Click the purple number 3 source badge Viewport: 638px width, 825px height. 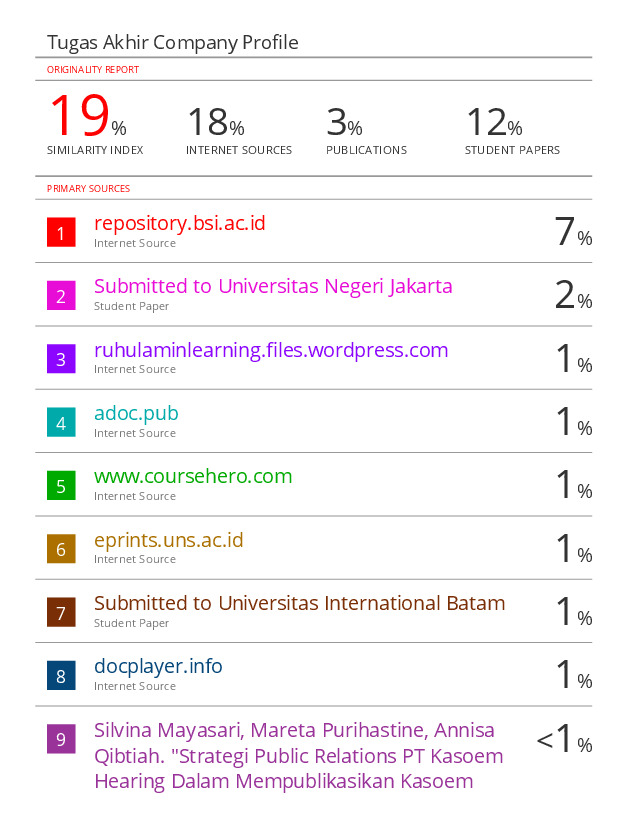(x=61, y=359)
